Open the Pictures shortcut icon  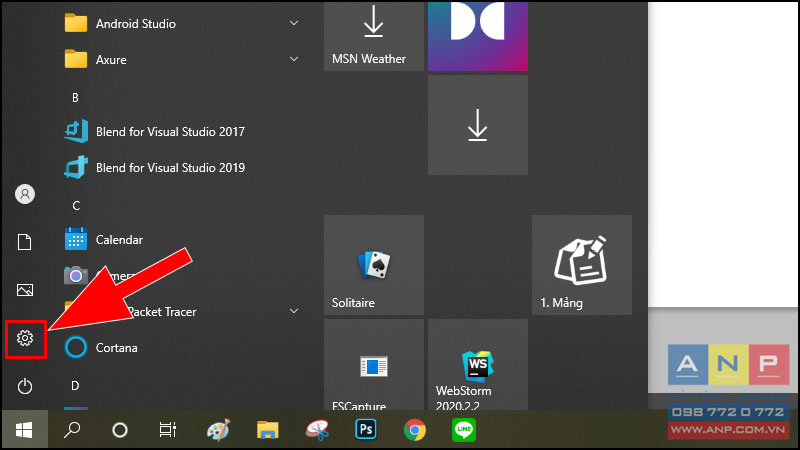coord(25,290)
